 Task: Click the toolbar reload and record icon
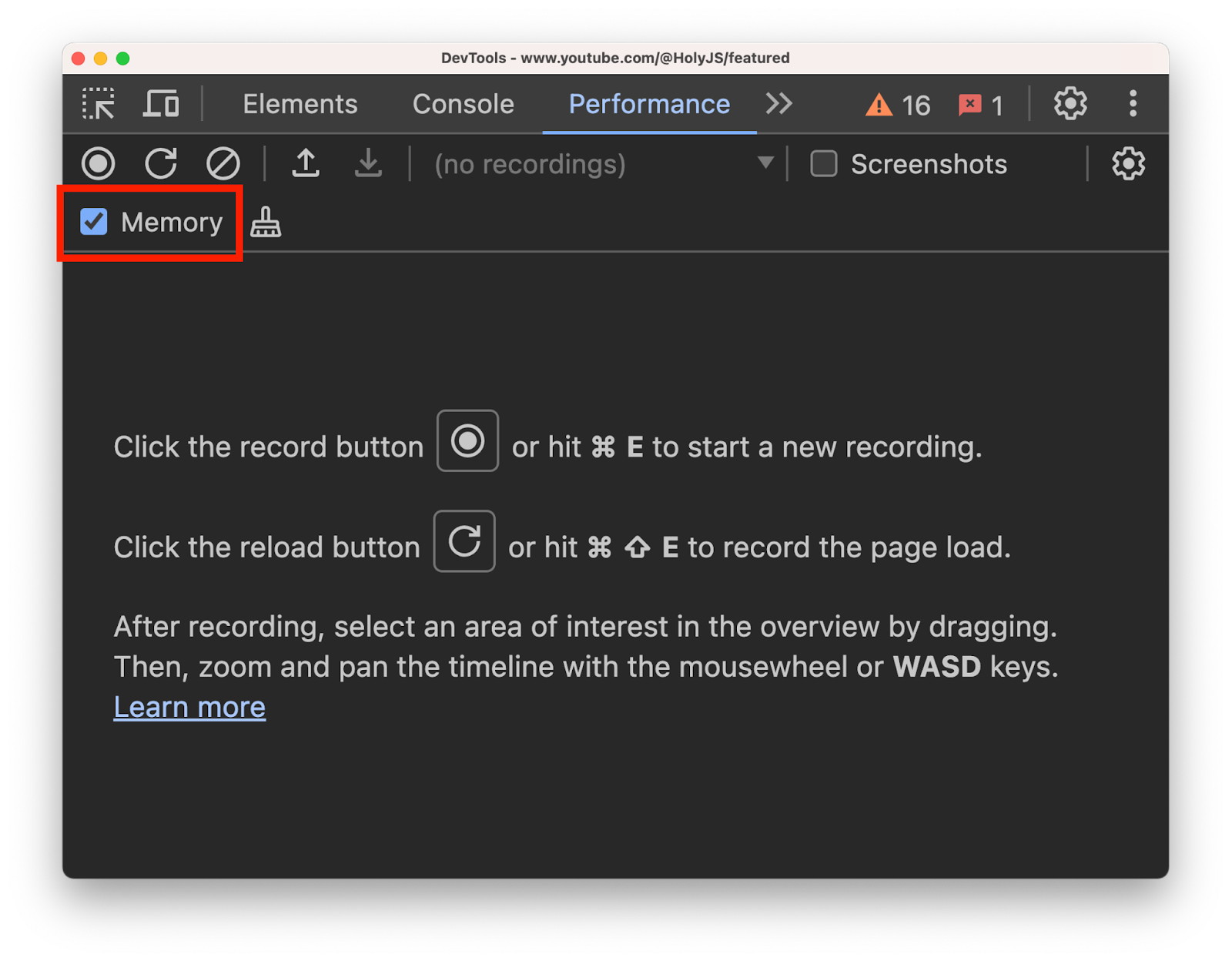161,164
